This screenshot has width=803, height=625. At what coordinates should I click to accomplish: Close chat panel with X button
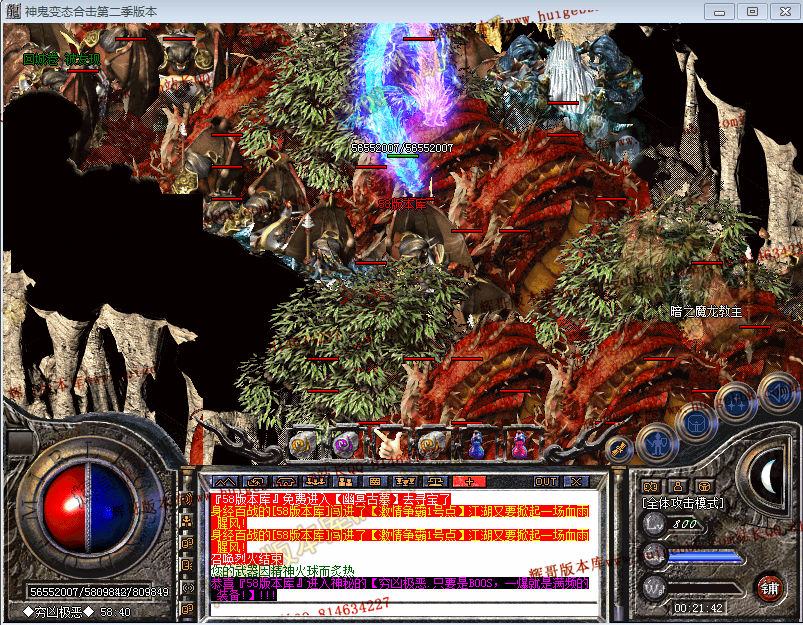pos(576,482)
